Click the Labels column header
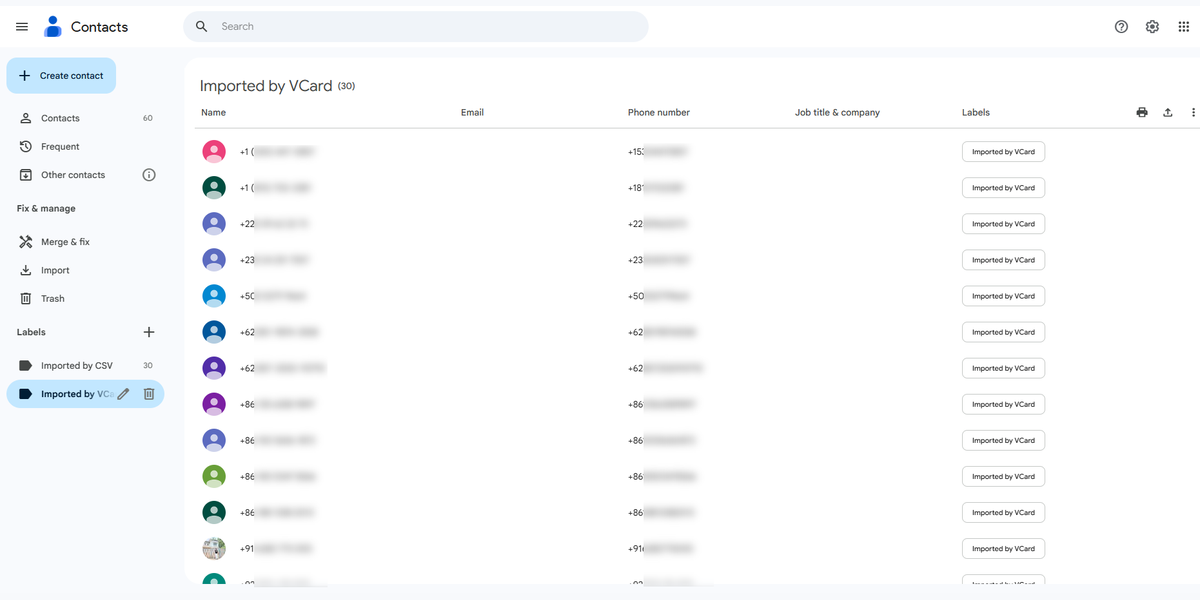 click(976, 113)
